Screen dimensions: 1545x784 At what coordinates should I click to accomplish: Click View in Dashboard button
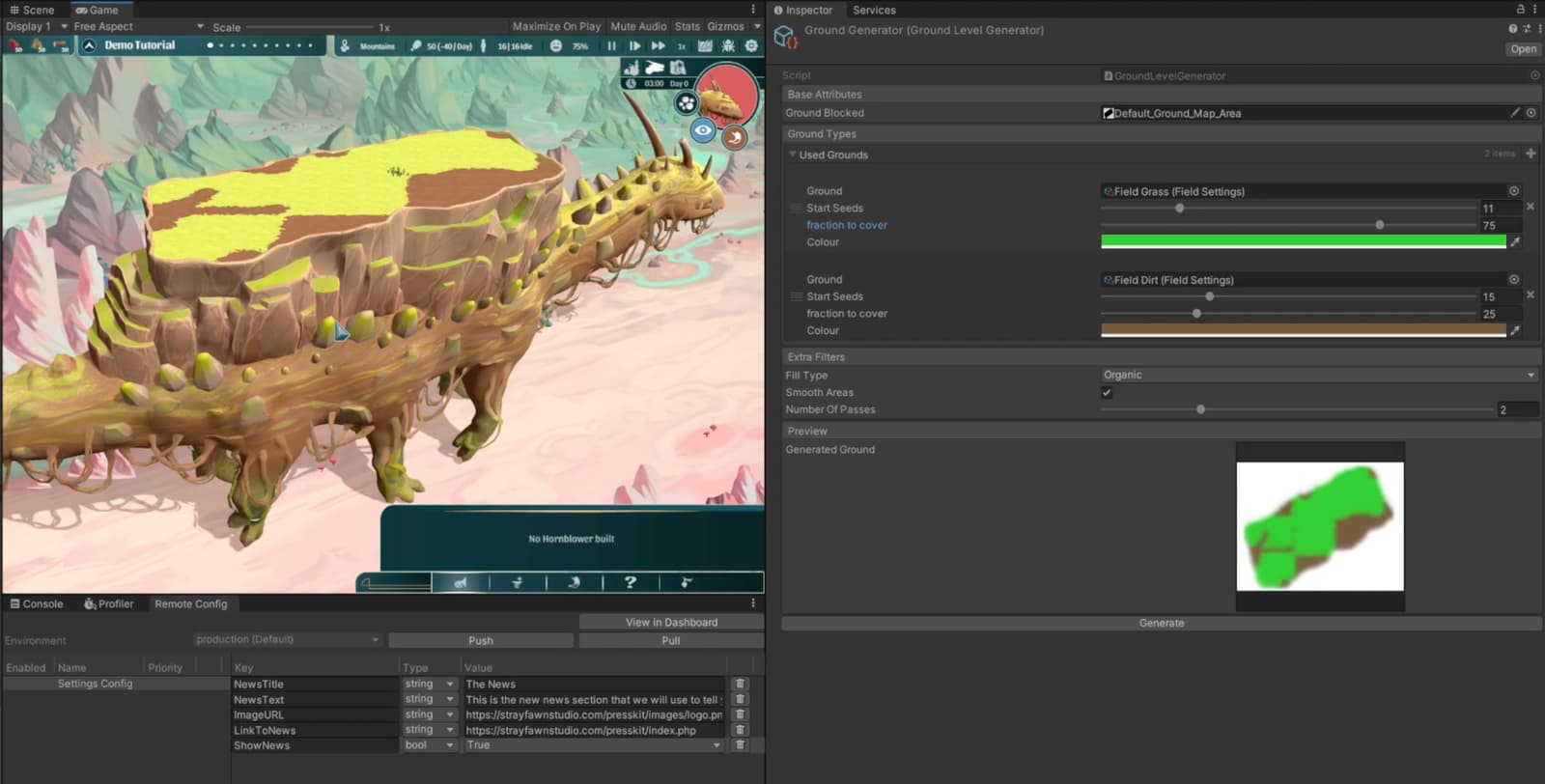(671, 622)
